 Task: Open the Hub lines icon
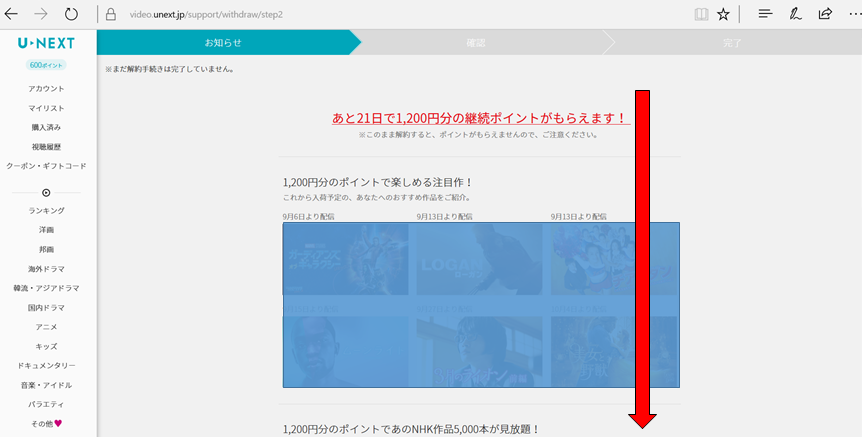point(765,14)
